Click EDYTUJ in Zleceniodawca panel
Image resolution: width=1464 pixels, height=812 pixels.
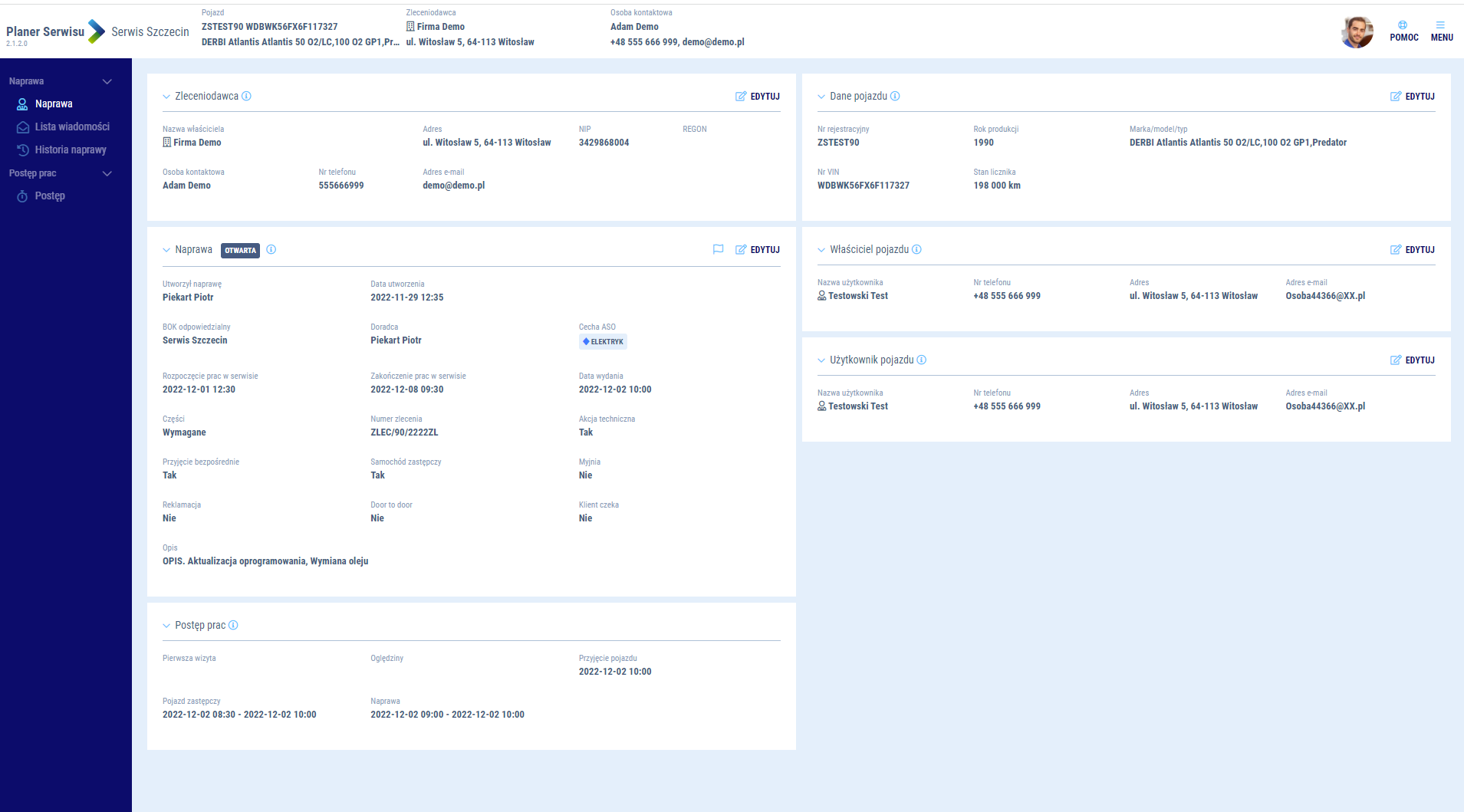(758, 97)
